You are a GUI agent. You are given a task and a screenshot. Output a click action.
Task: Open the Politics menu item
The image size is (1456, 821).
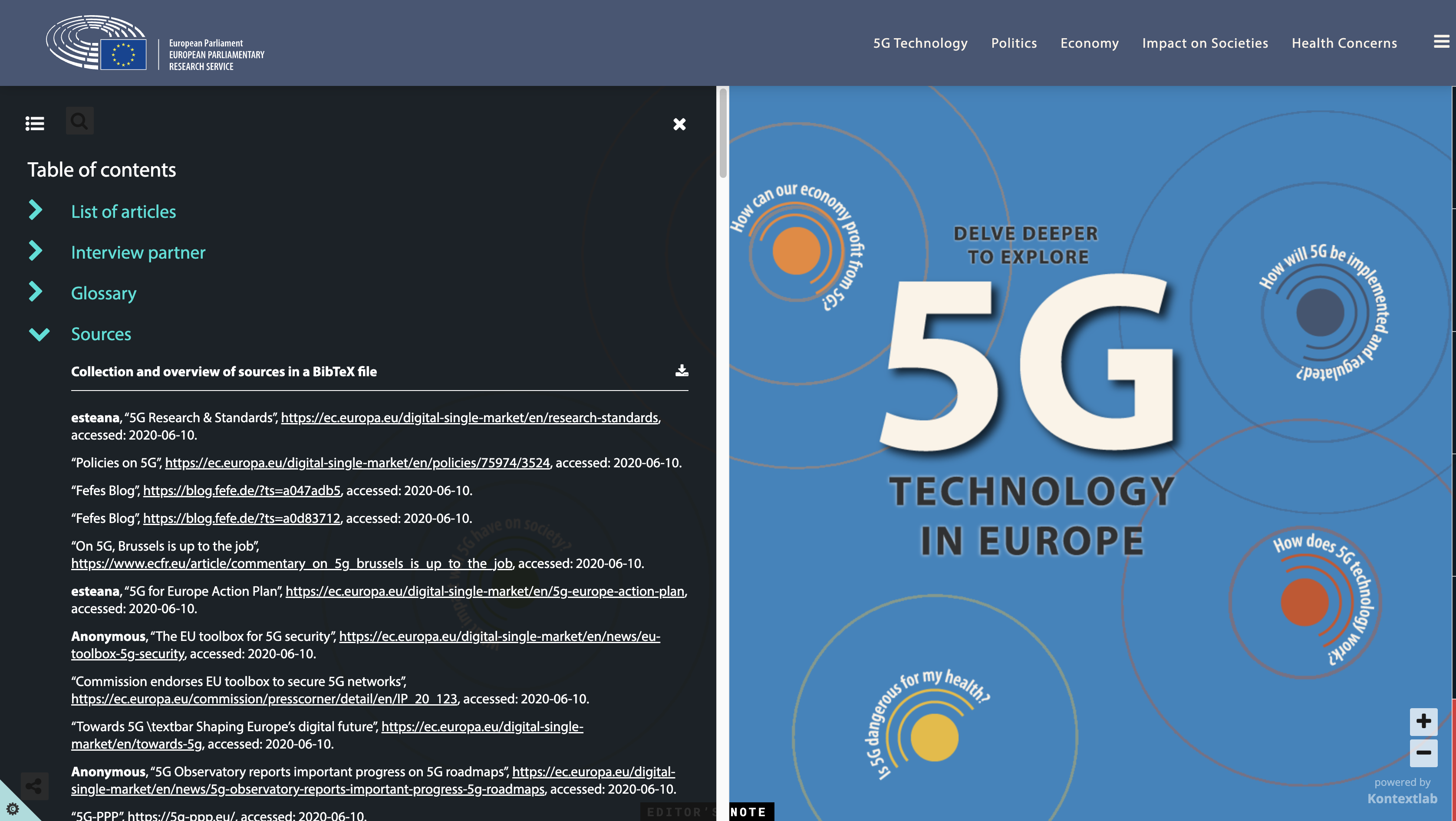coord(1014,43)
